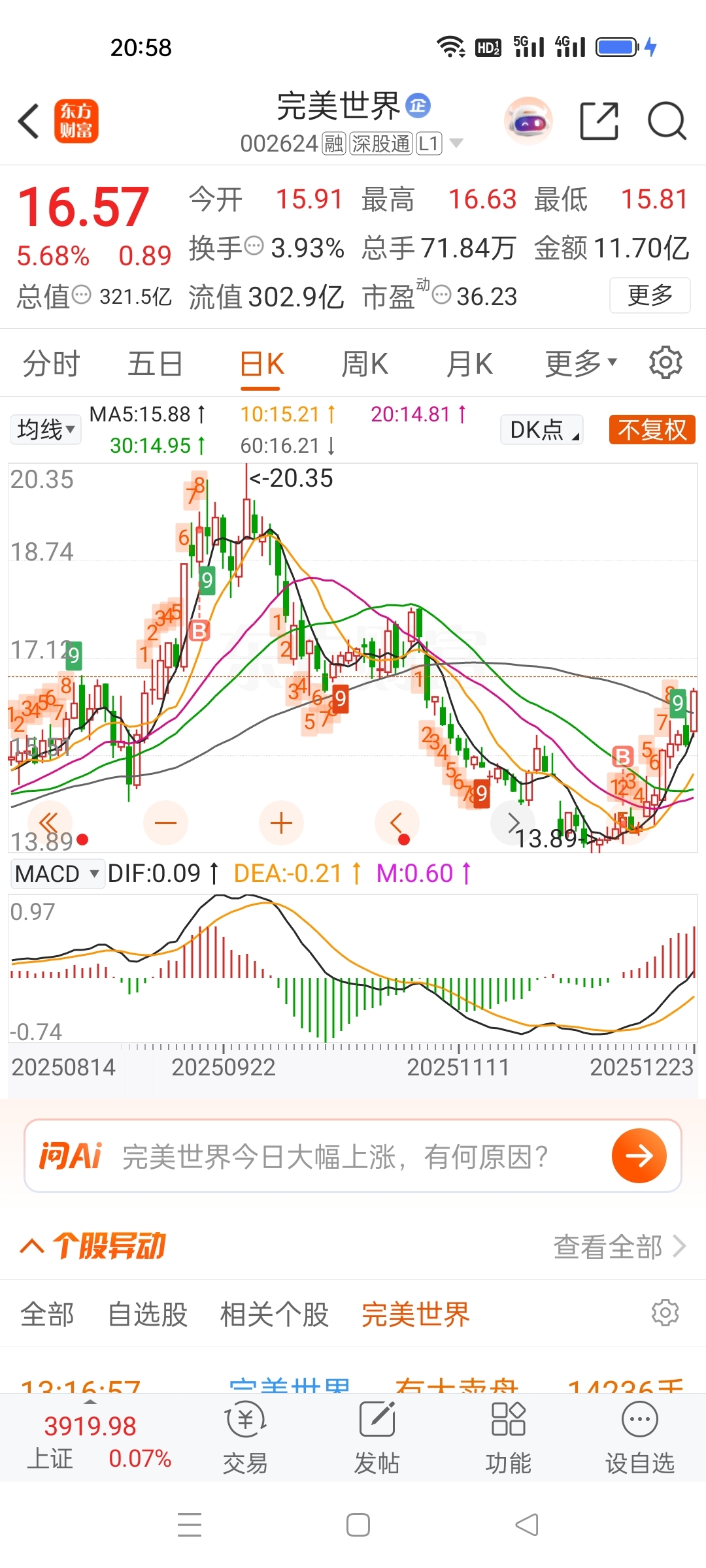The height and width of the screenshot is (1568, 706).
Task: Open the DK点 selector
Action: (542, 430)
